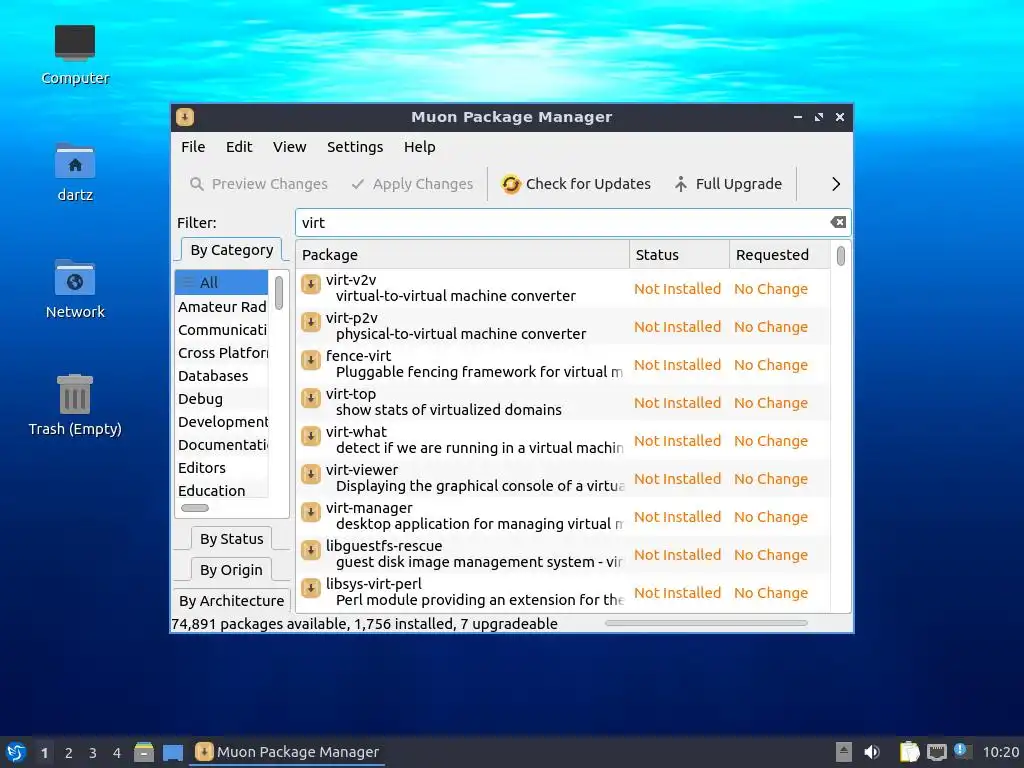Click the Preview Changes magnifier icon
1024x768 pixels.
click(197, 184)
